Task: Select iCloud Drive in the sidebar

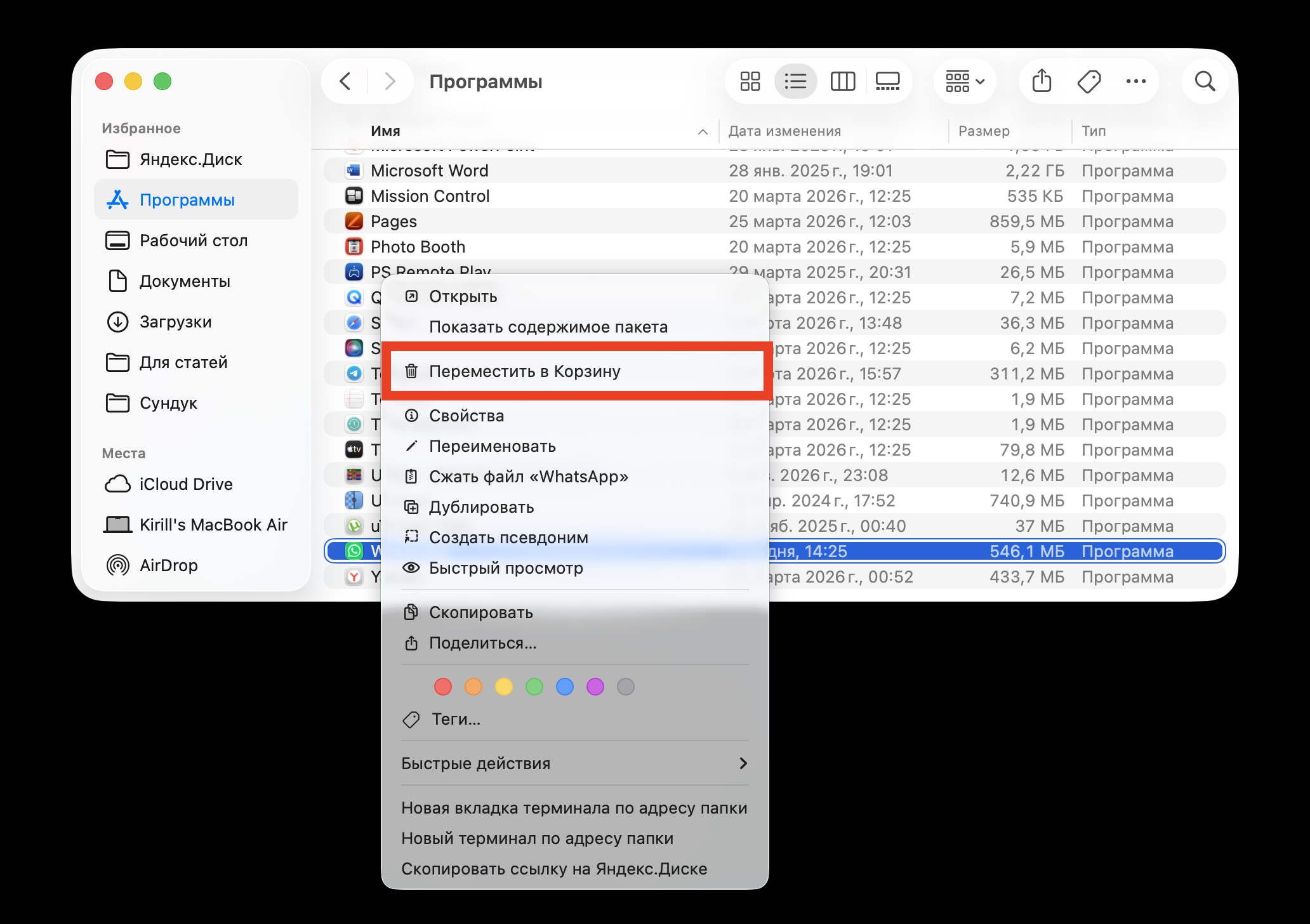Action: click(185, 484)
